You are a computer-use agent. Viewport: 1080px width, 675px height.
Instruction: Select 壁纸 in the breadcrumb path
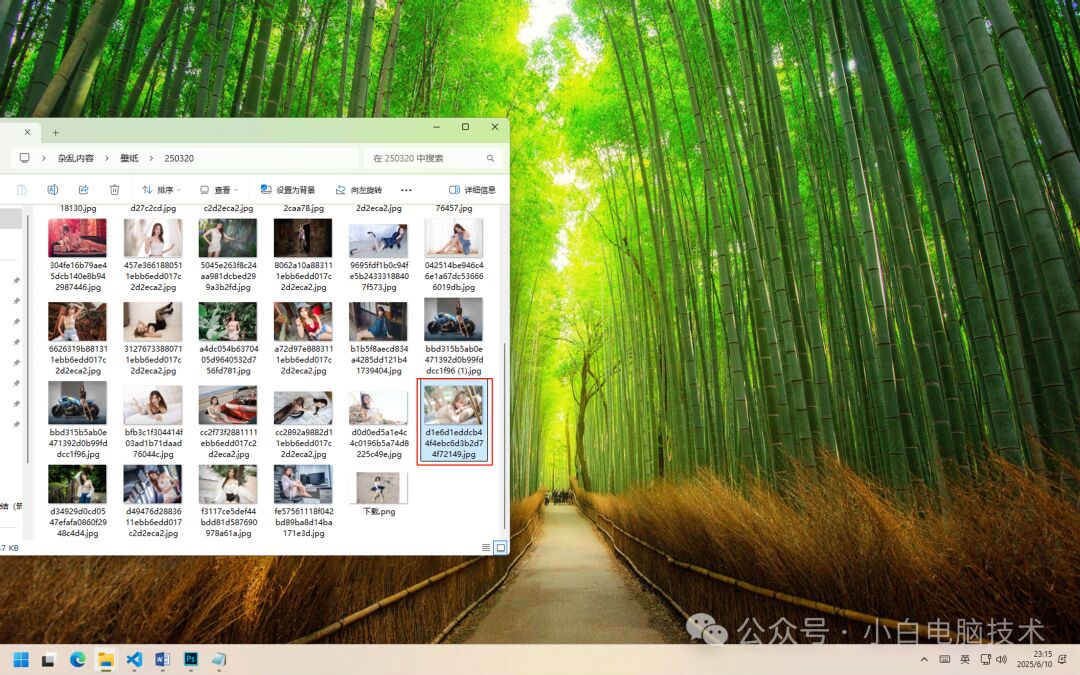point(129,158)
